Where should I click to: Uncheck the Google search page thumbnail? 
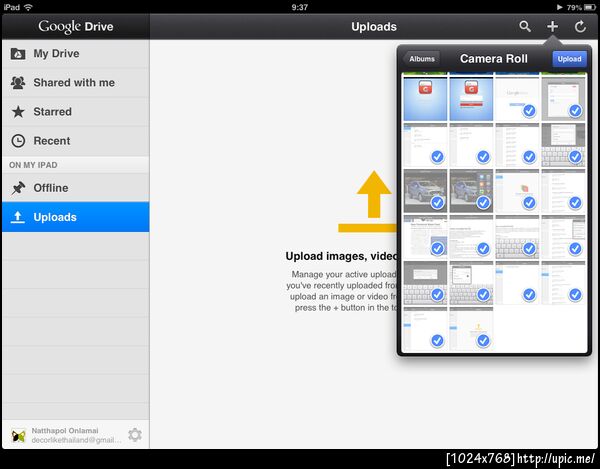[517, 99]
